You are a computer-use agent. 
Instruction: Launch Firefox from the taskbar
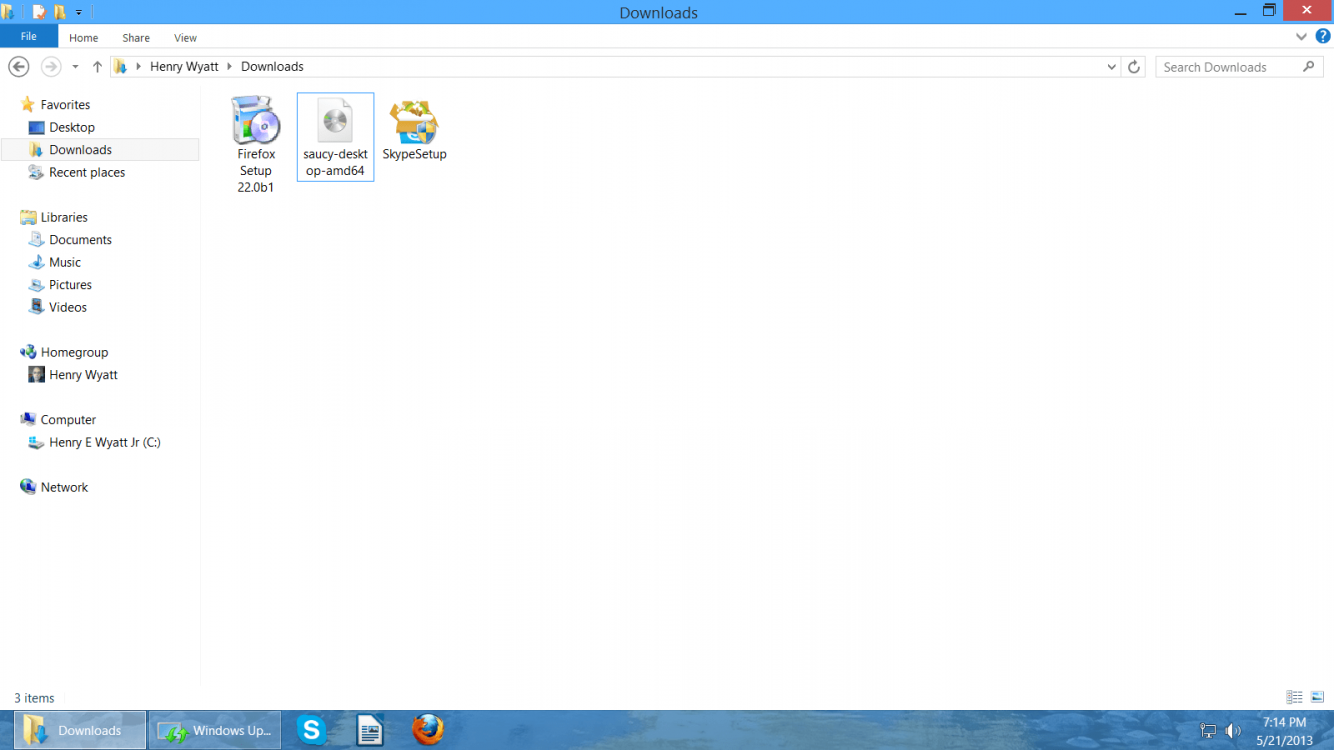428,730
